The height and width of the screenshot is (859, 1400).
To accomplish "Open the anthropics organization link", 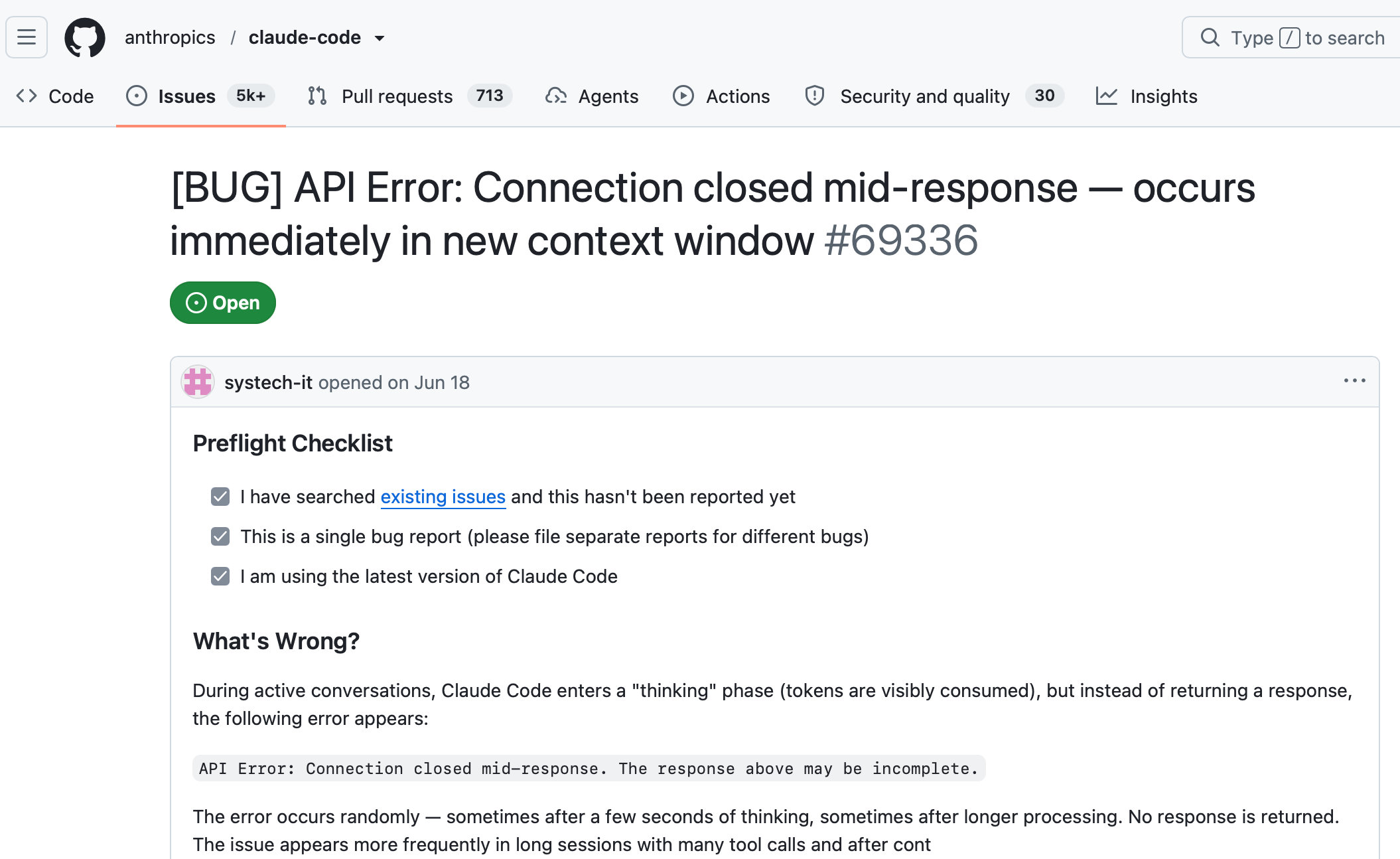I will pyautogui.click(x=170, y=37).
